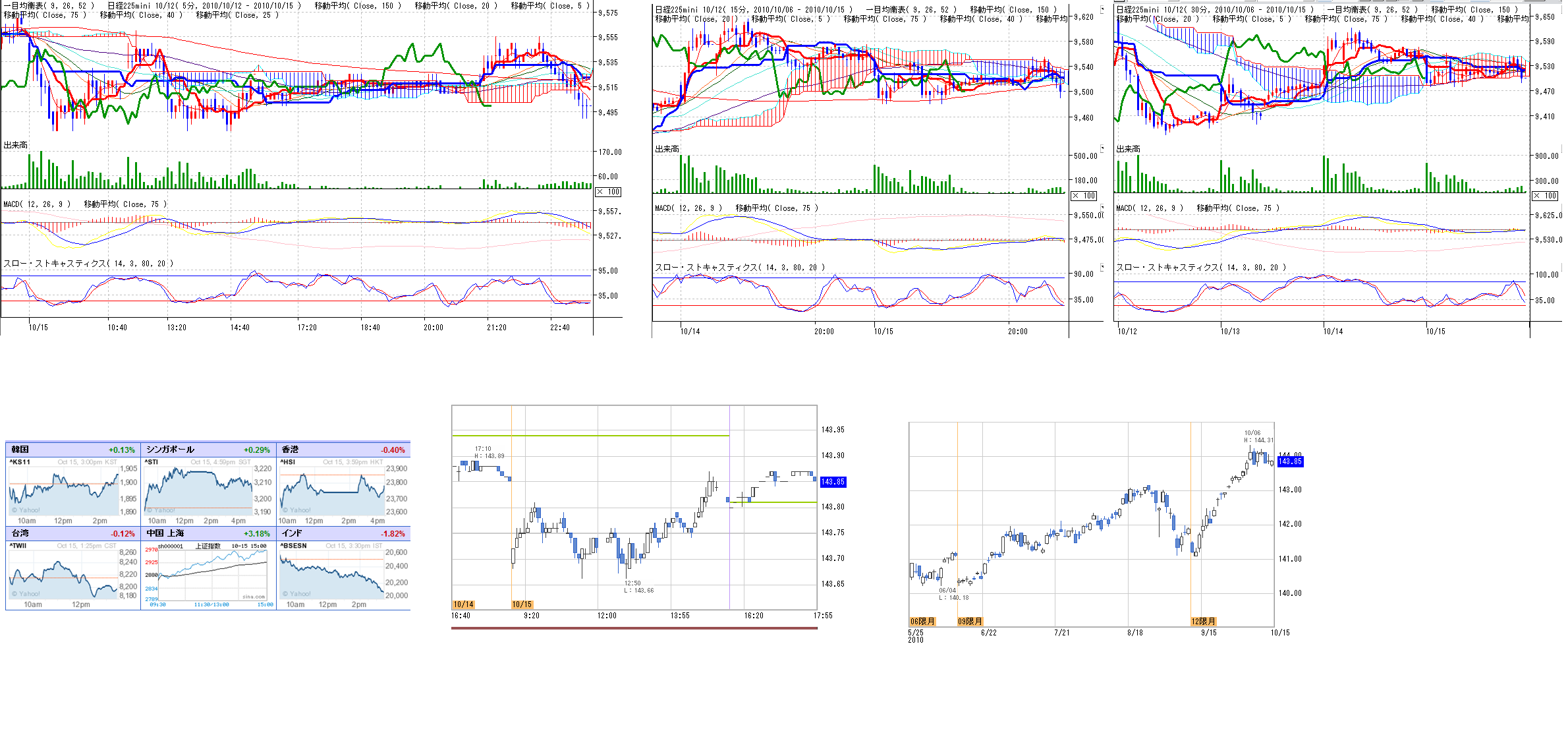The width and height of the screenshot is (1568, 733).
Task: Click the ×100 scale box on the 30-minute chart
Action: [1545, 196]
